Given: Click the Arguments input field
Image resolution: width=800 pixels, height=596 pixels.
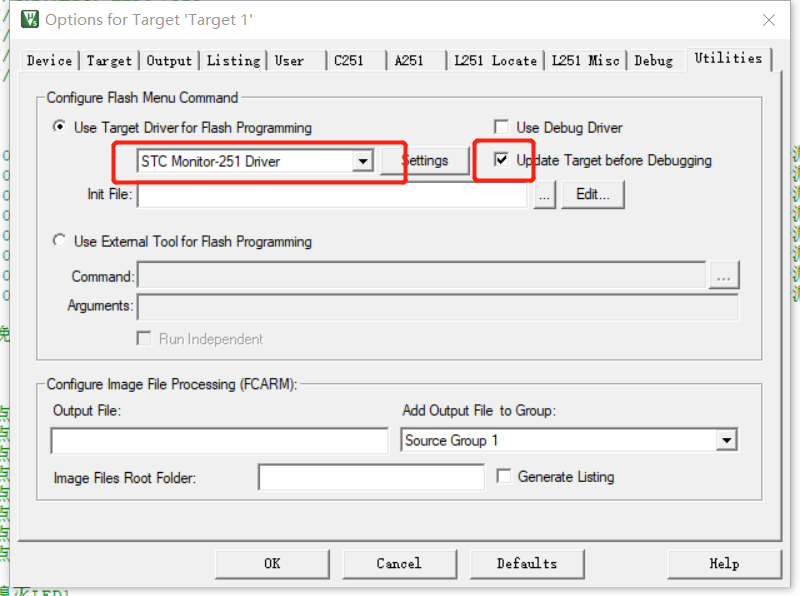Looking at the screenshot, I should (438, 308).
